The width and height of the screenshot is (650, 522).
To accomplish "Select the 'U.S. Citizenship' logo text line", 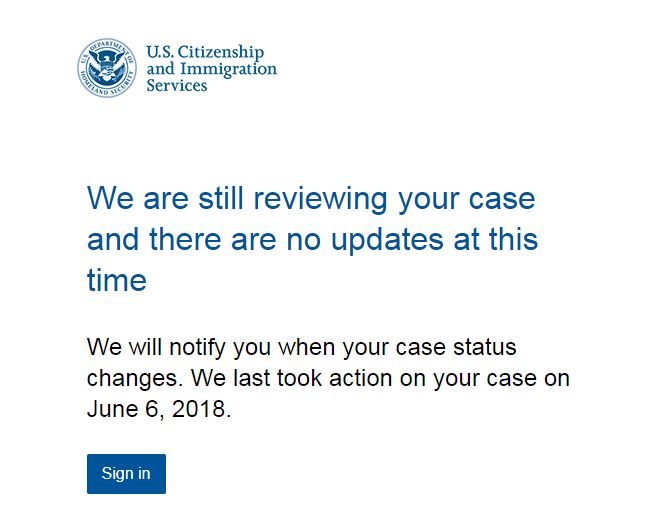I will pyautogui.click(x=205, y=53).
